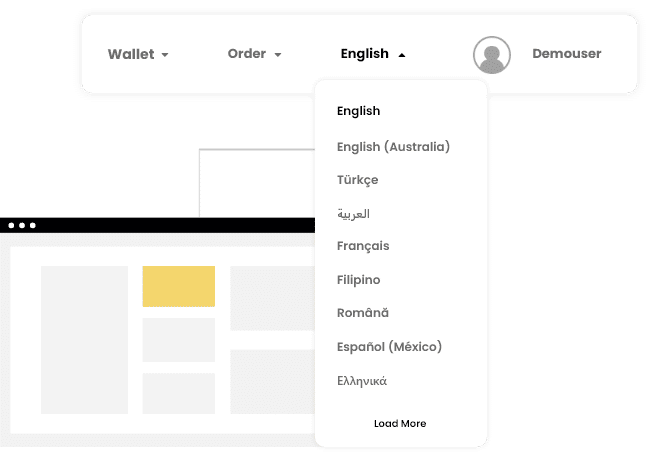The image size is (652, 455).
Task: Expand the Wallet dropdown arrow
Action: click(165, 55)
